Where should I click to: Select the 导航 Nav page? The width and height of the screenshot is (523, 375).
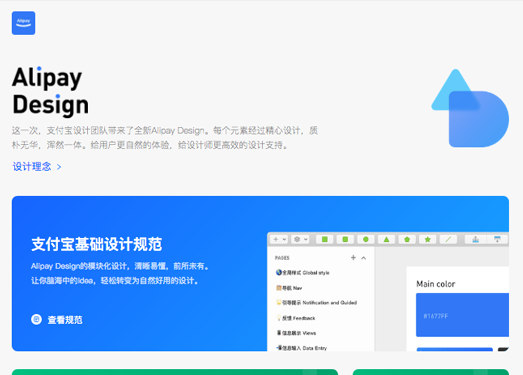tap(289, 288)
